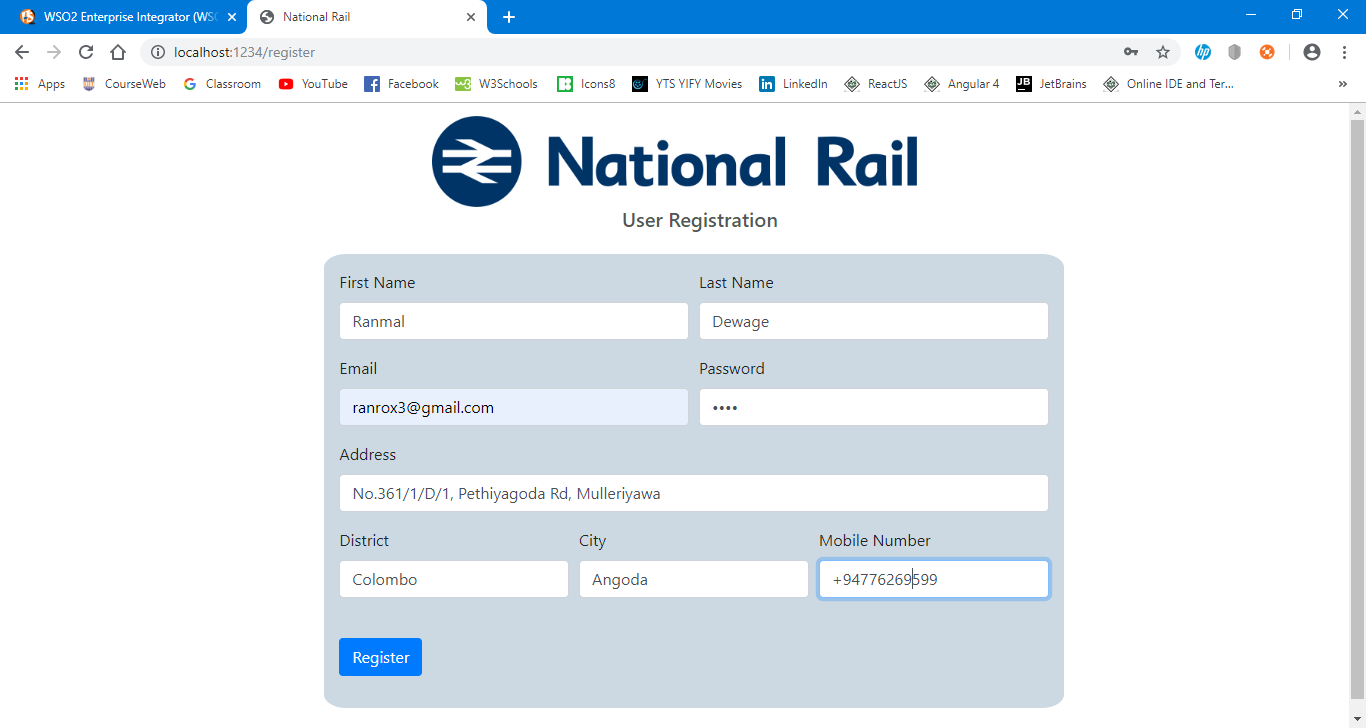
Task: Close the National Rail tab
Action: pyautogui.click(x=471, y=17)
